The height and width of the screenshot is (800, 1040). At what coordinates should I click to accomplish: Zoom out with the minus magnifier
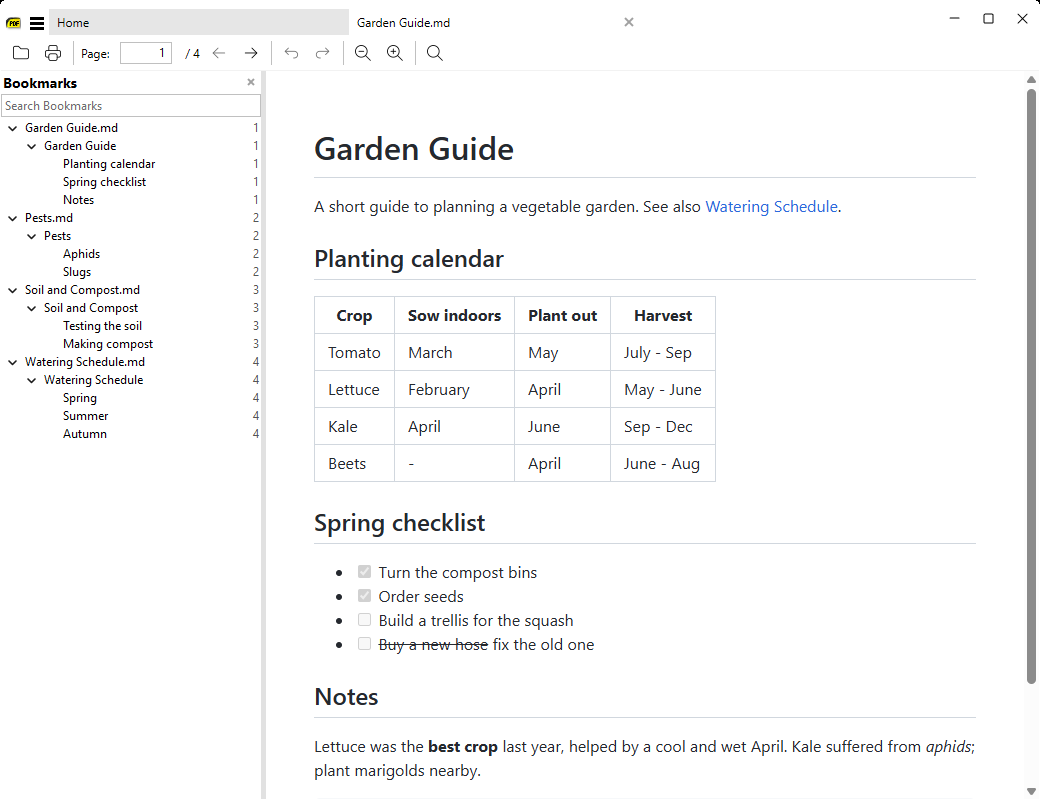tap(363, 53)
